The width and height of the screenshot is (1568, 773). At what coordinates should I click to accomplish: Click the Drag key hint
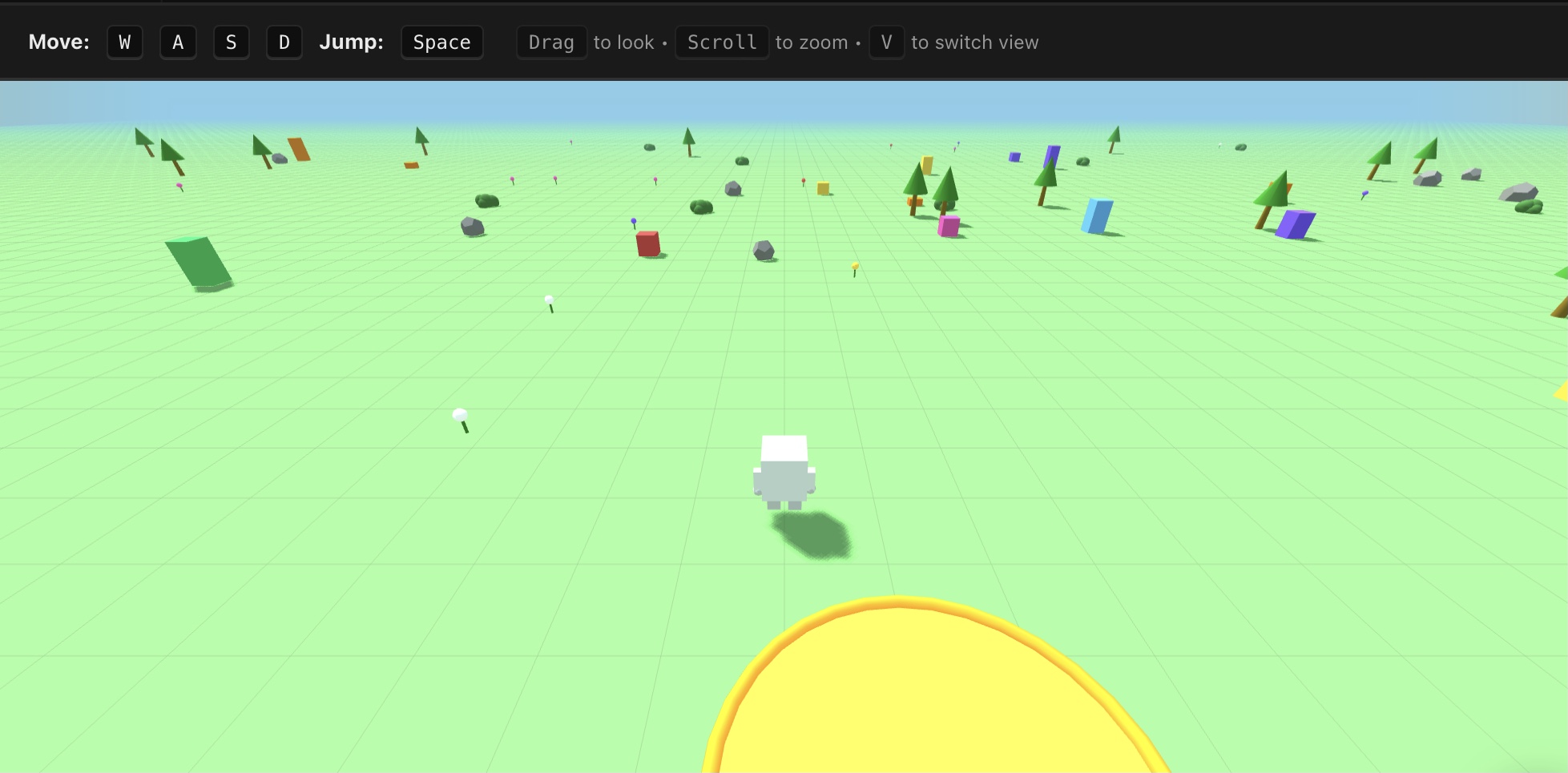[551, 42]
